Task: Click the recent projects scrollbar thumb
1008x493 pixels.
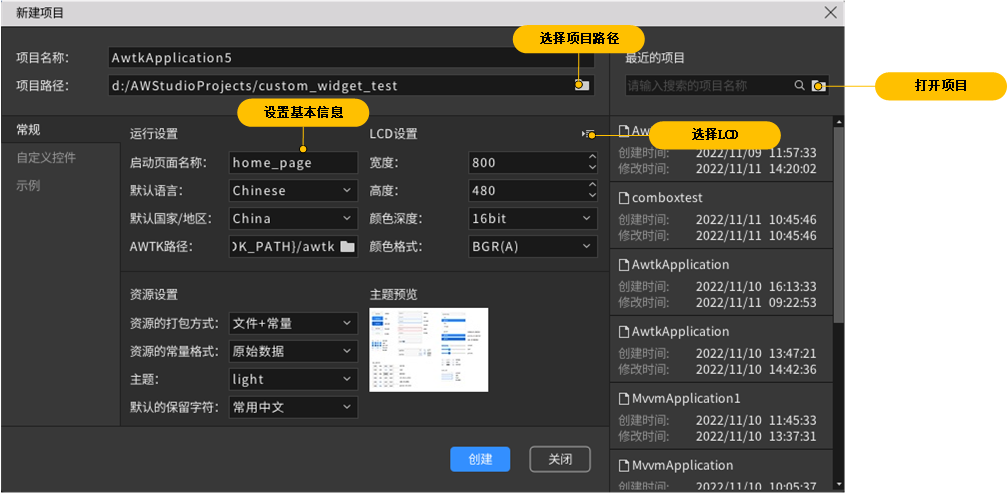Action: click(838, 225)
